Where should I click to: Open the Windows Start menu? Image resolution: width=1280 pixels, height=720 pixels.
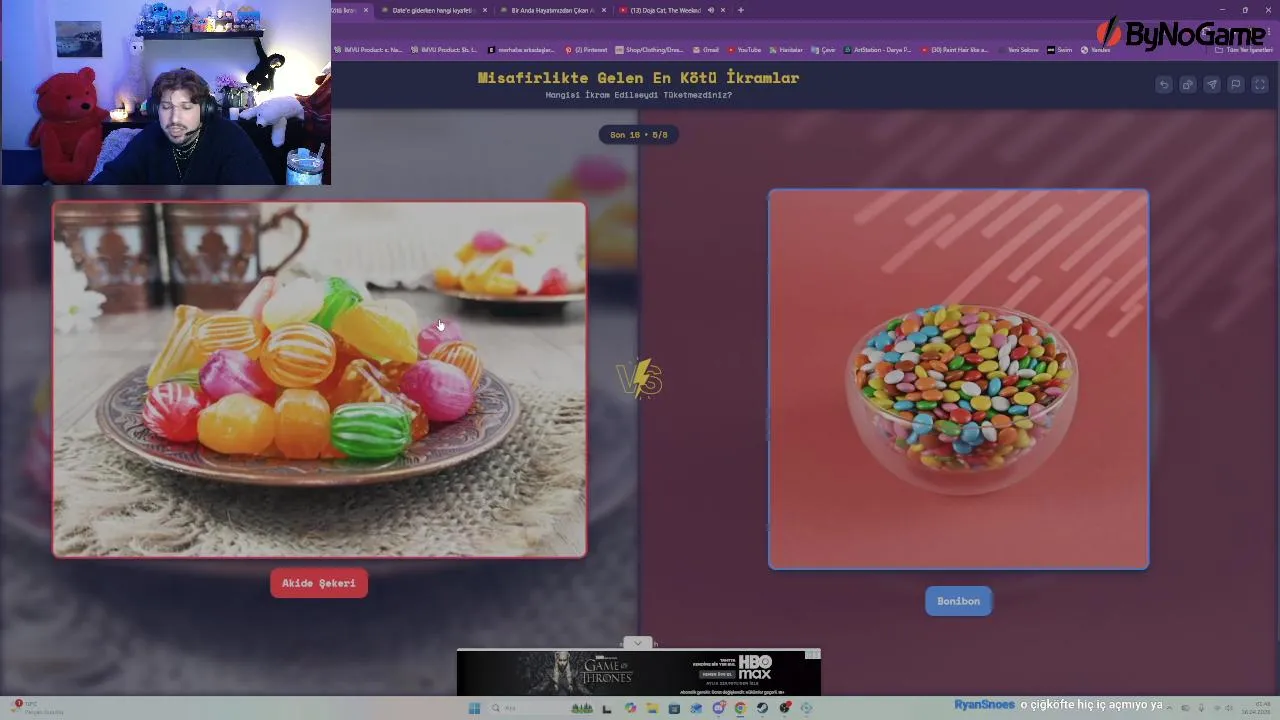(x=474, y=708)
